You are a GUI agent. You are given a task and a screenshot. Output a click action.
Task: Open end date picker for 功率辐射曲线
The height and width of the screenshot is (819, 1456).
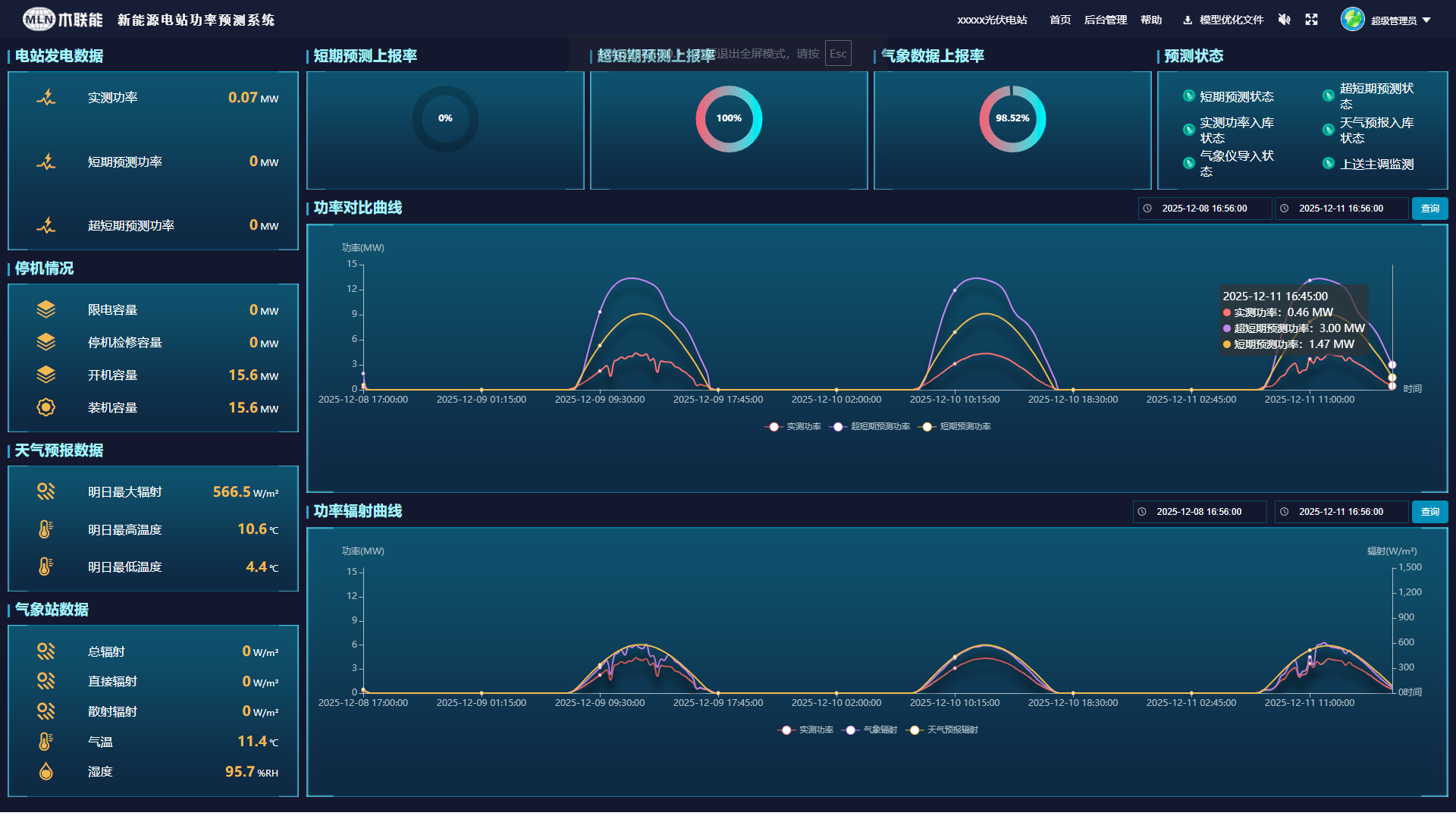(x=1341, y=512)
